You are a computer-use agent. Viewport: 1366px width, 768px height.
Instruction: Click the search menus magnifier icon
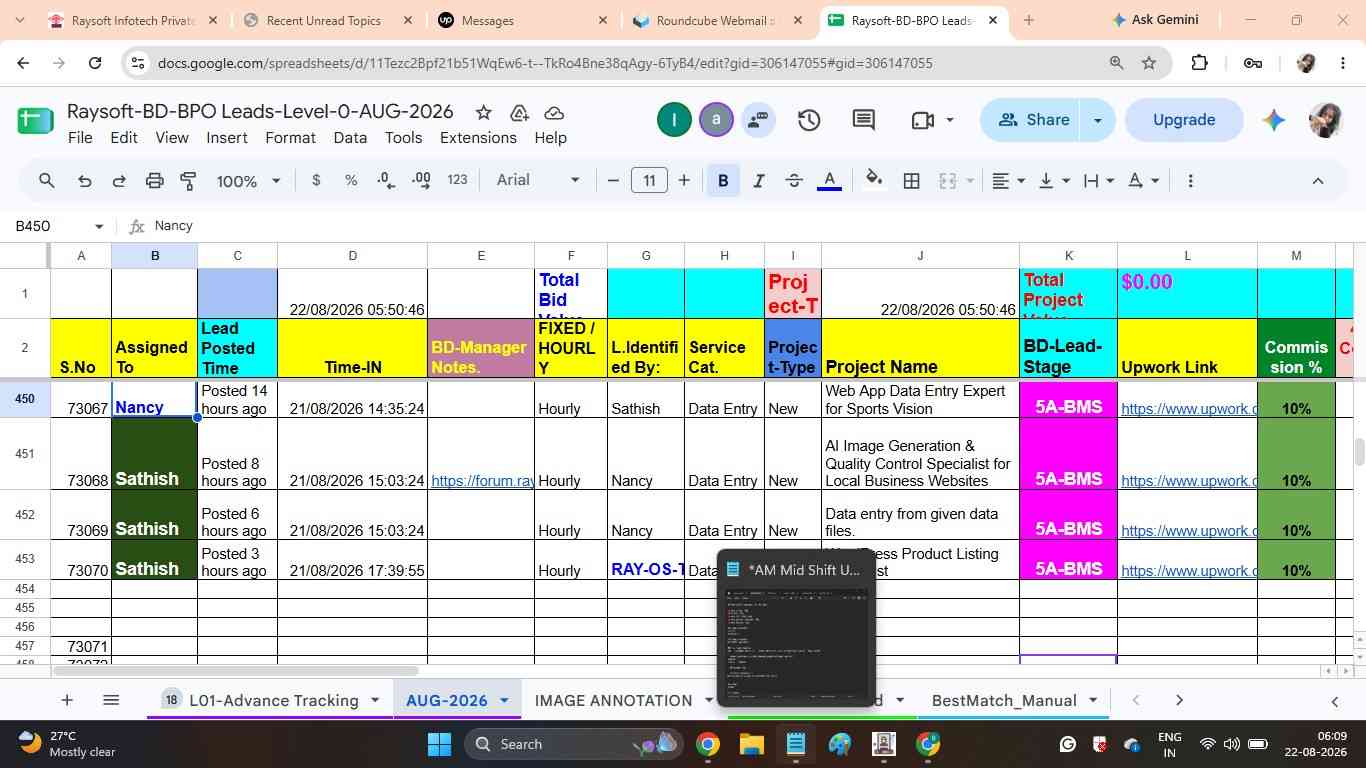pyautogui.click(x=46, y=181)
